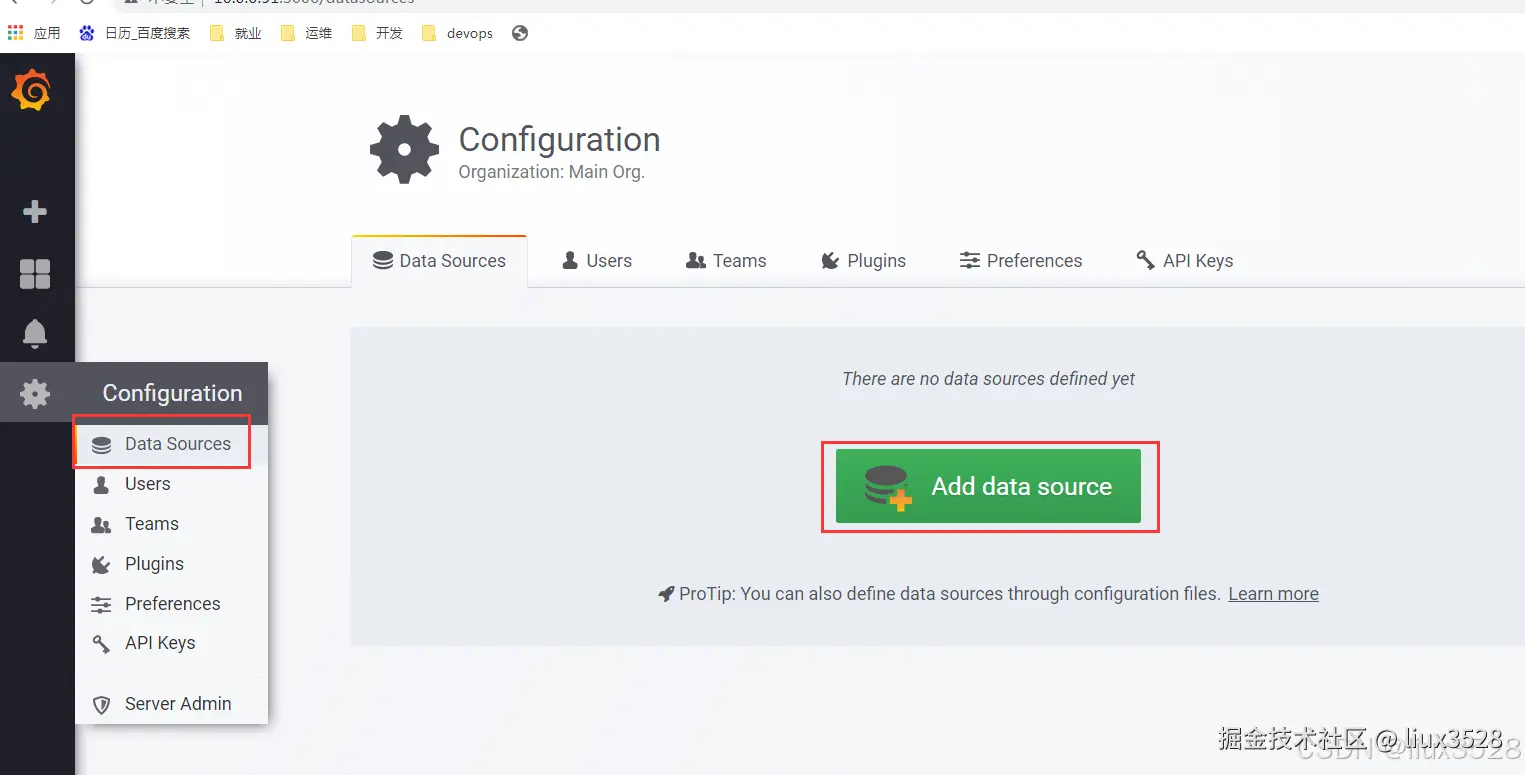This screenshot has height=775, width=1525.
Task: Click the Add data source button
Action: (988, 486)
